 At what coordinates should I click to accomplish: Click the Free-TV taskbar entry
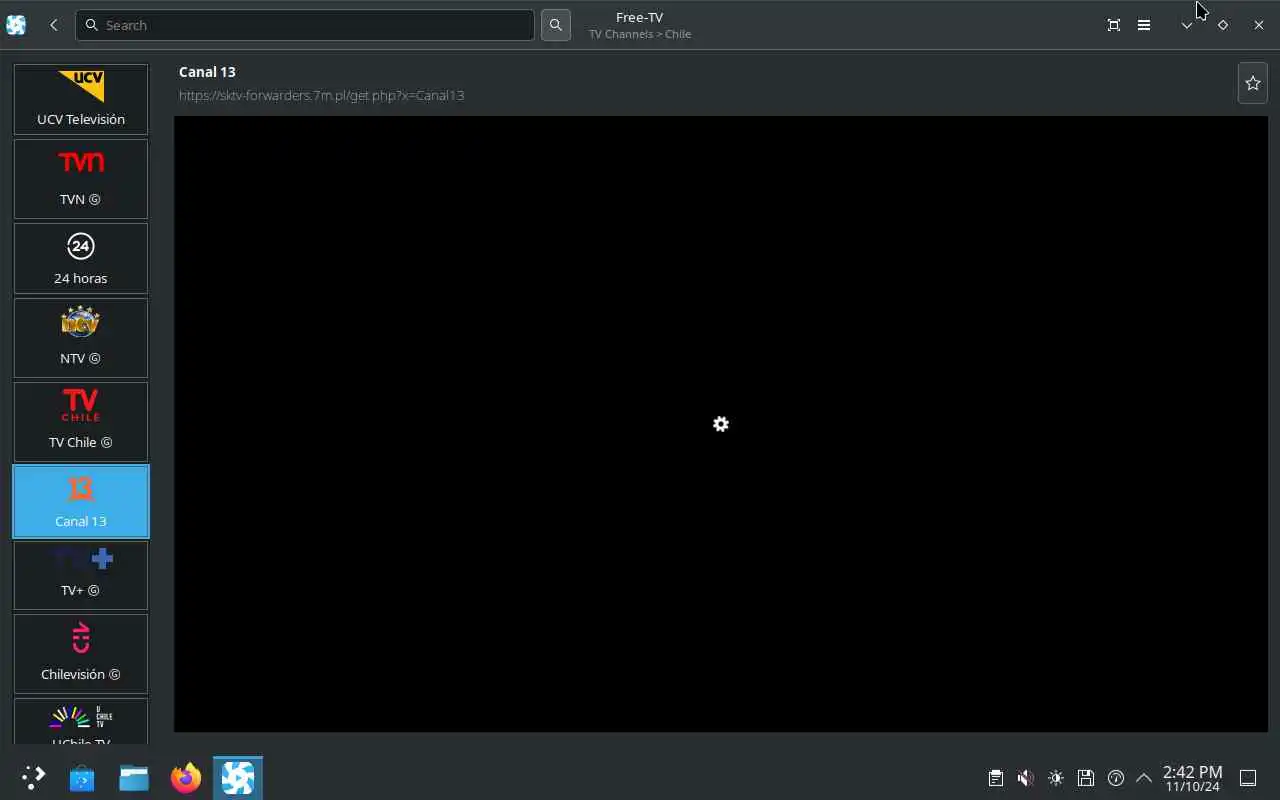(x=238, y=777)
